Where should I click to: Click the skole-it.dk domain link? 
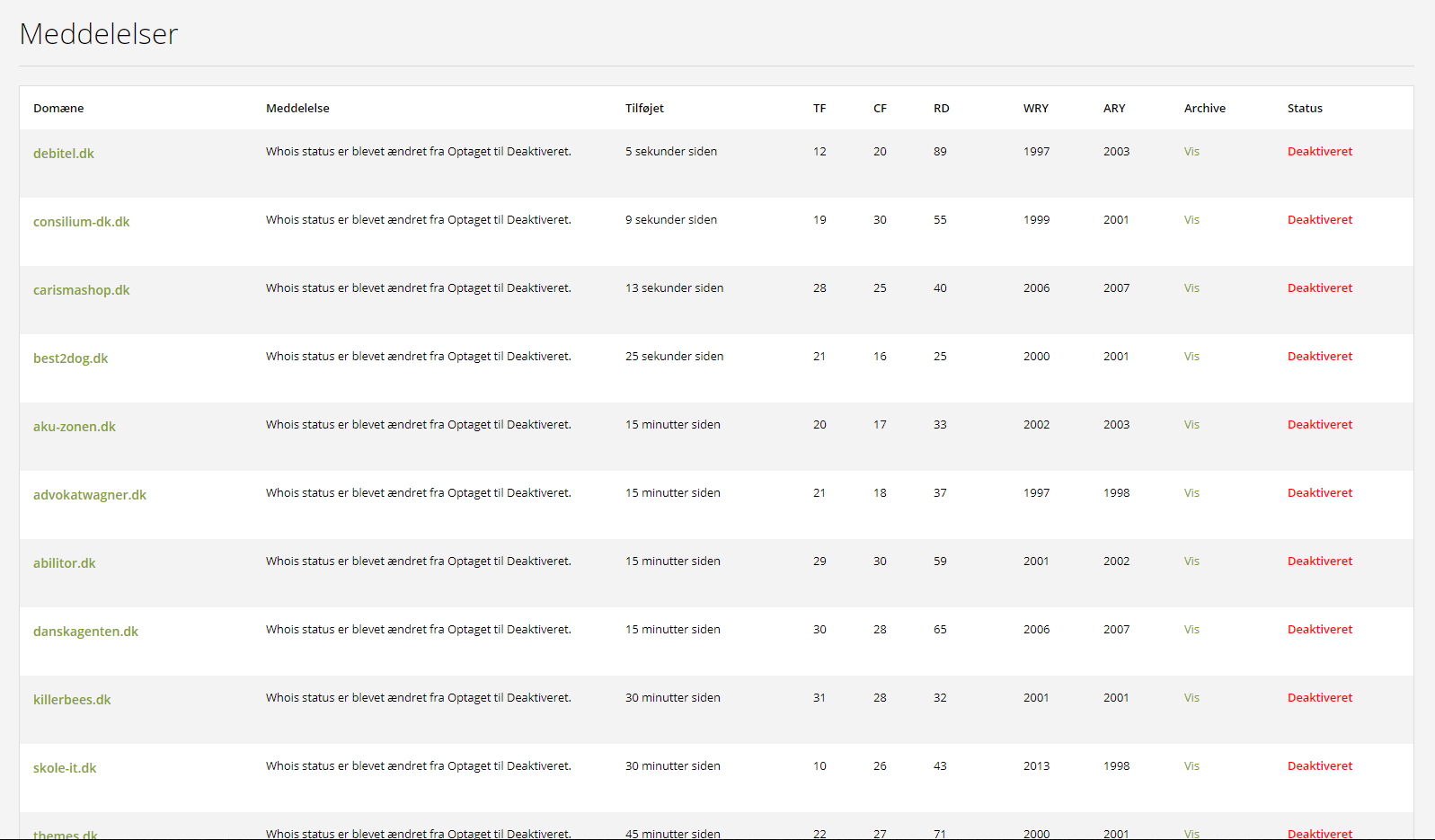[x=65, y=768]
